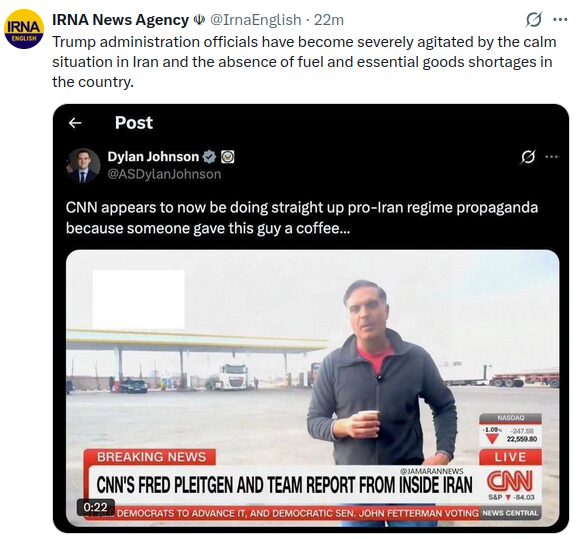Viewport: 582px width, 539px height.
Task: Click Dylan Johnson's CNN propaganda tweet text
Action: (302, 218)
